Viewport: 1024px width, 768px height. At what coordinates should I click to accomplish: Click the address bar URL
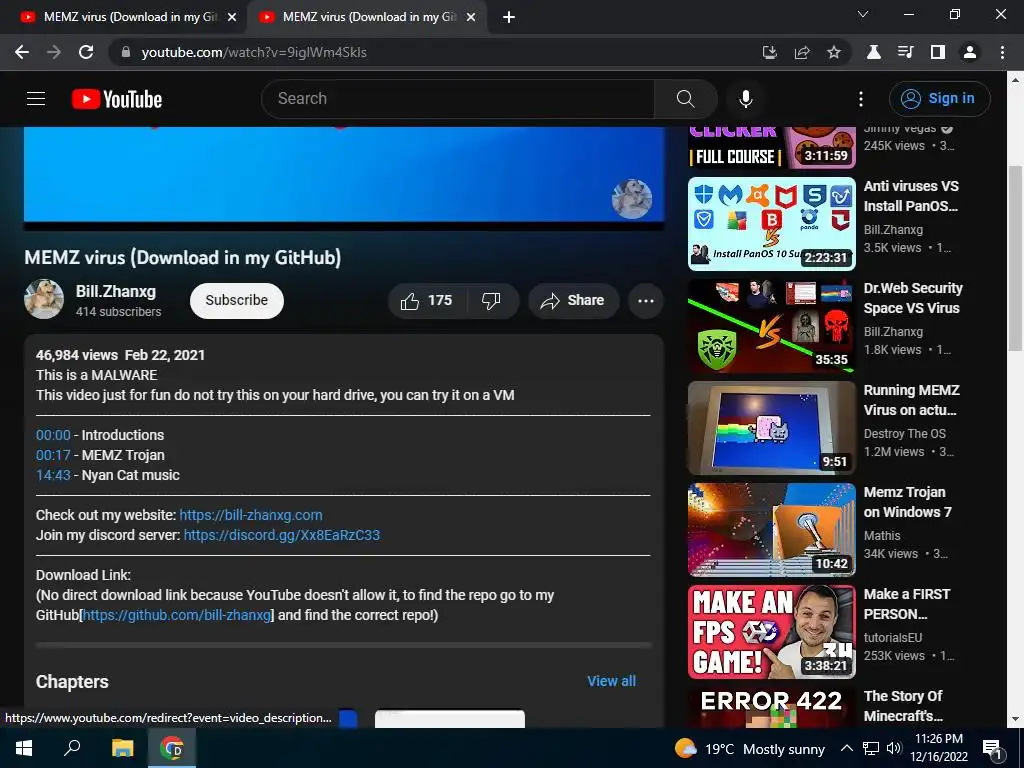pos(254,52)
